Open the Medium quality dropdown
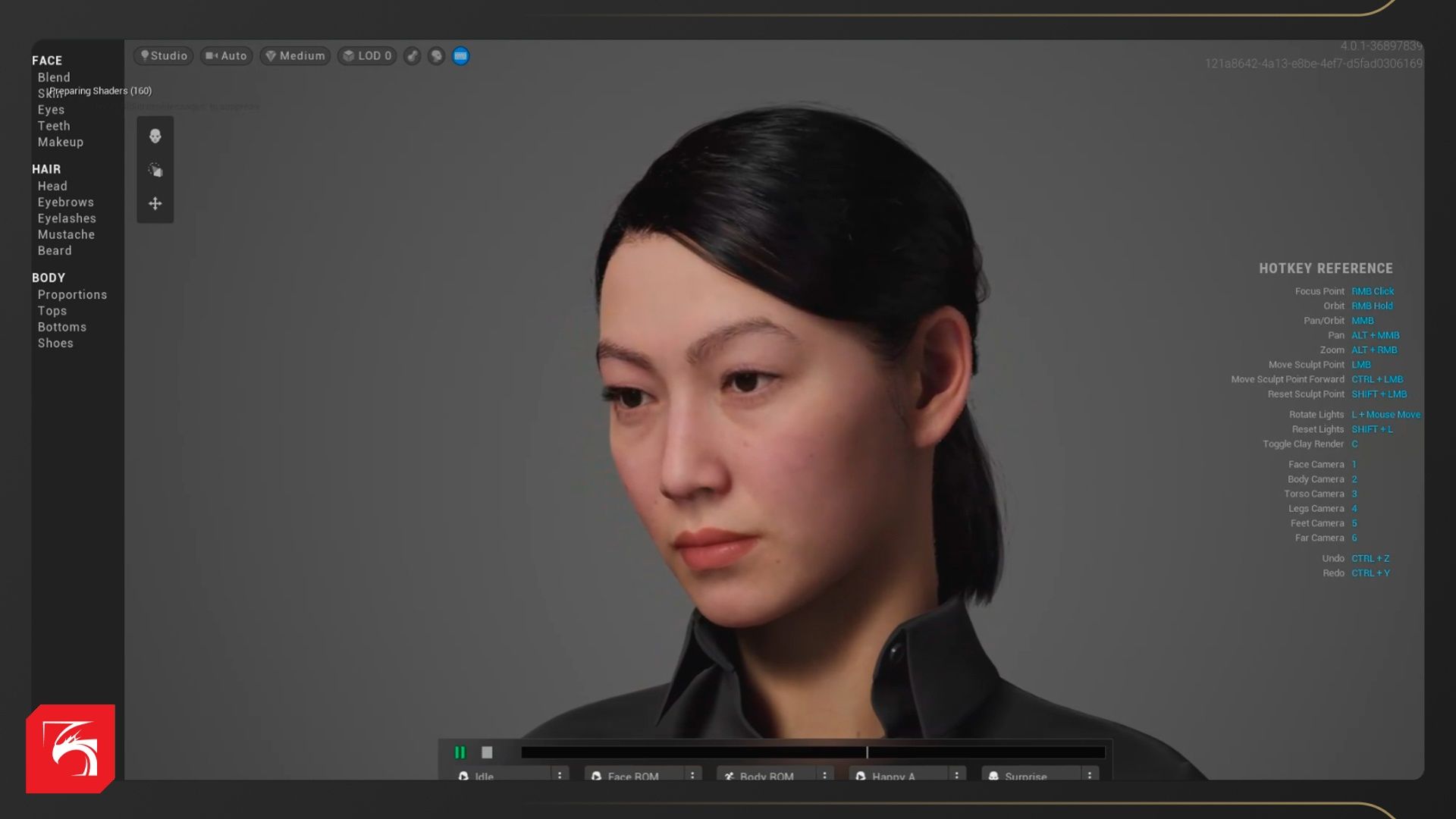 [295, 56]
